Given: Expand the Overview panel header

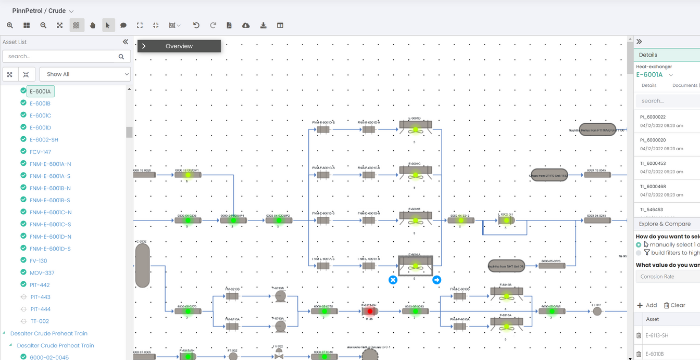Looking at the screenshot, I should (179, 46).
